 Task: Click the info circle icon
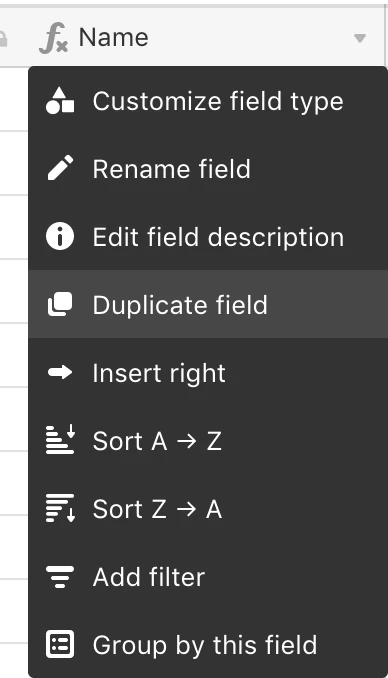click(60, 236)
